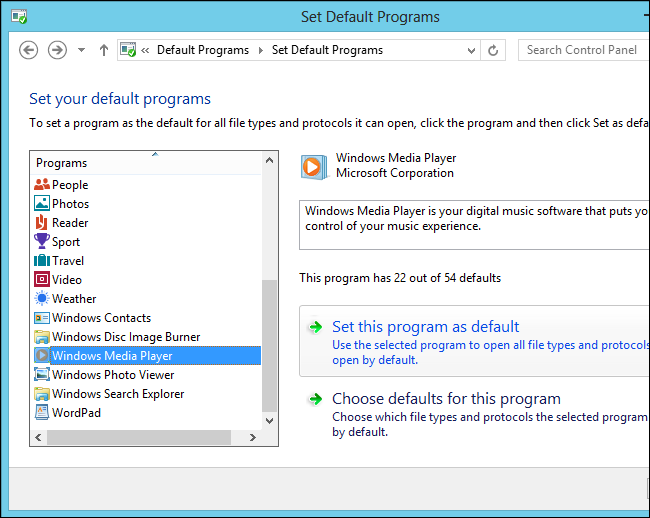Click the Travel suitcase icon
The height and width of the screenshot is (518, 650).
click(x=42, y=261)
